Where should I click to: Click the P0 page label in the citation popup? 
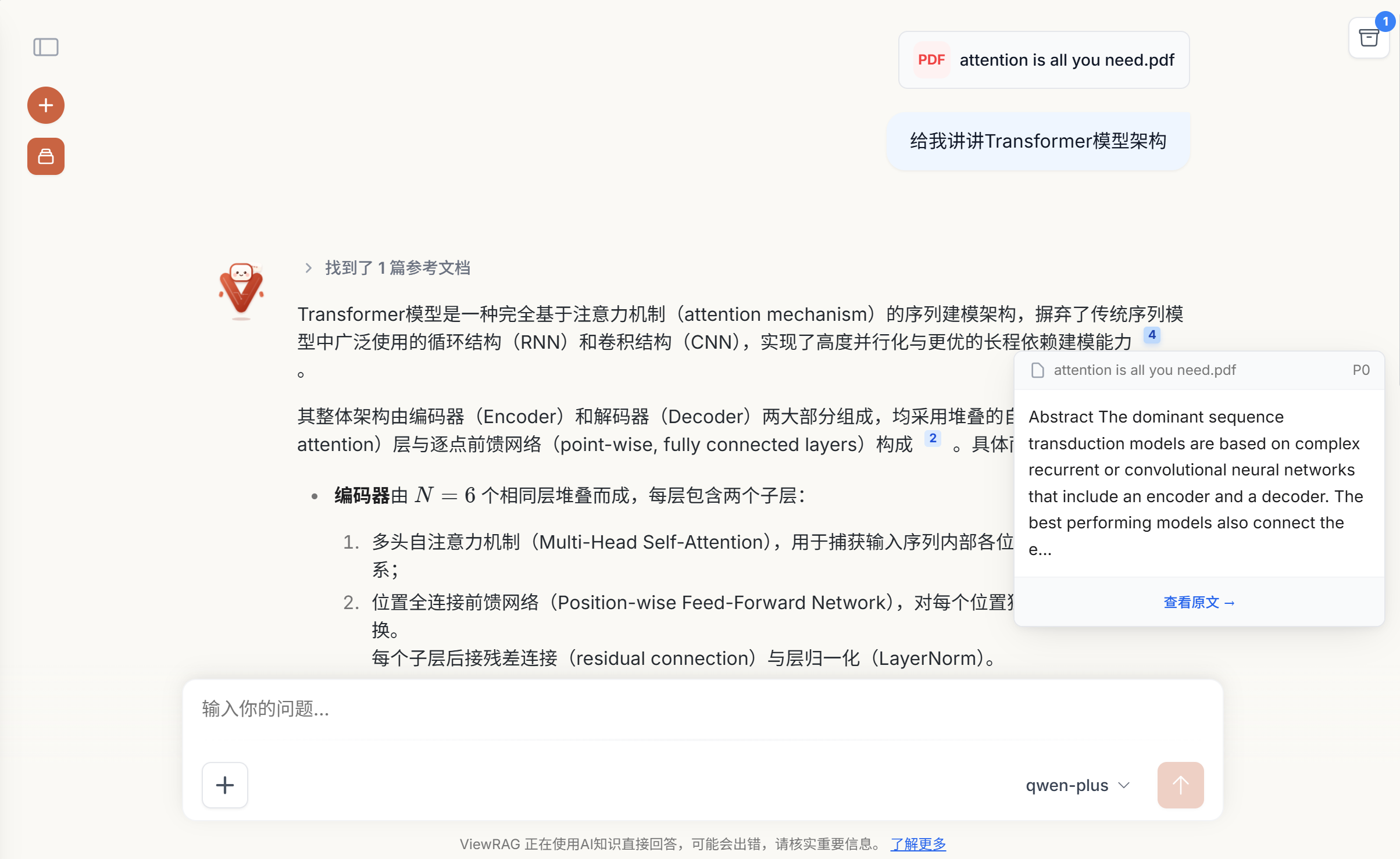tap(1361, 370)
